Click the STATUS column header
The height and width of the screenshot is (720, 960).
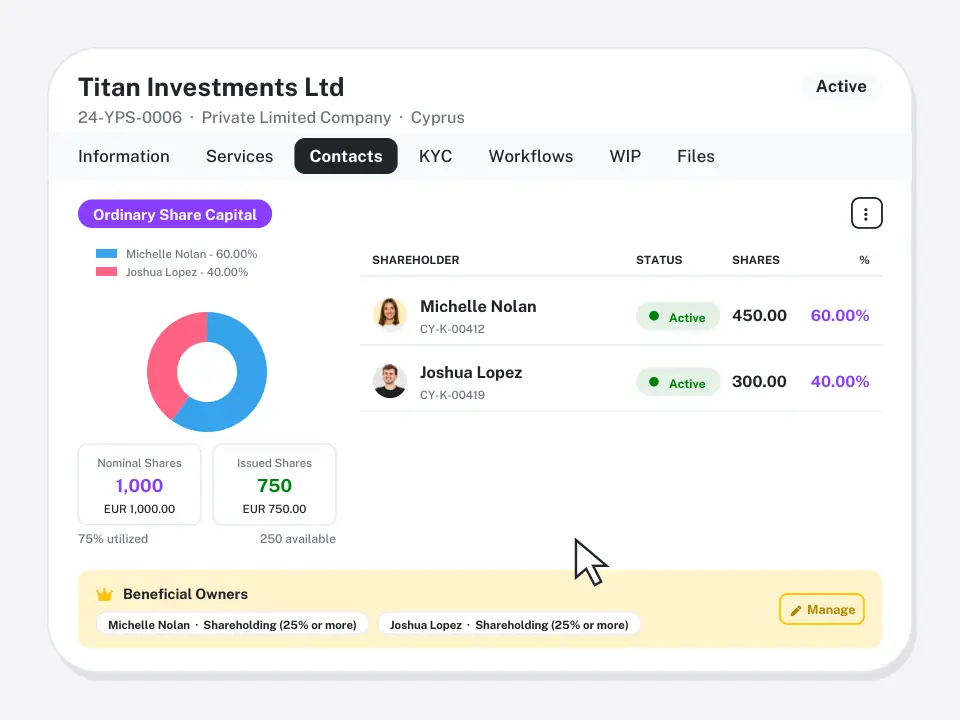click(659, 260)
